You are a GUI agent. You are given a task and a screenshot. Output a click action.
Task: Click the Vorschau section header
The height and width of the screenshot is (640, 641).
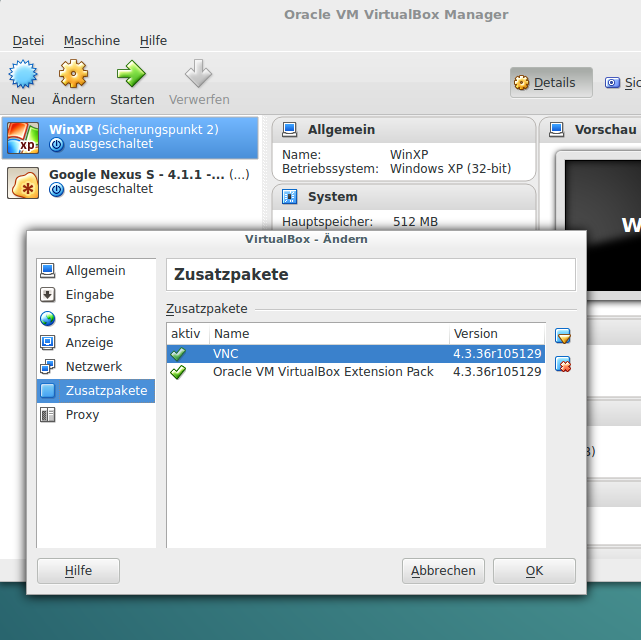591,130
